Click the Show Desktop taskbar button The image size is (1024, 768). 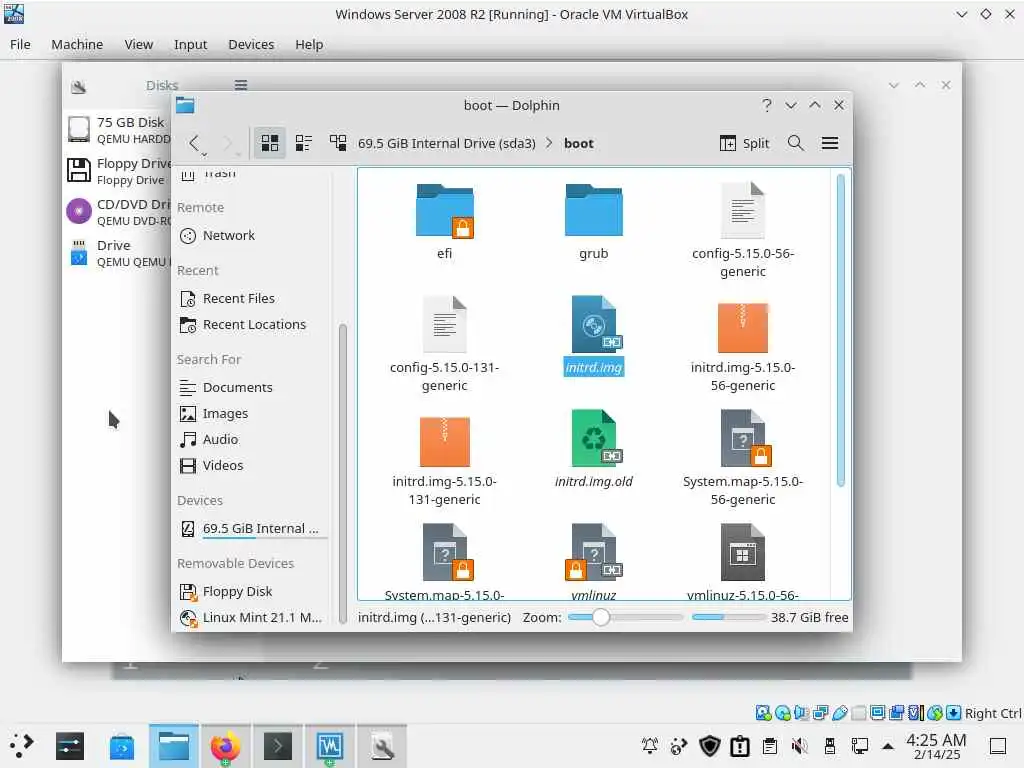tap(998, 746)
